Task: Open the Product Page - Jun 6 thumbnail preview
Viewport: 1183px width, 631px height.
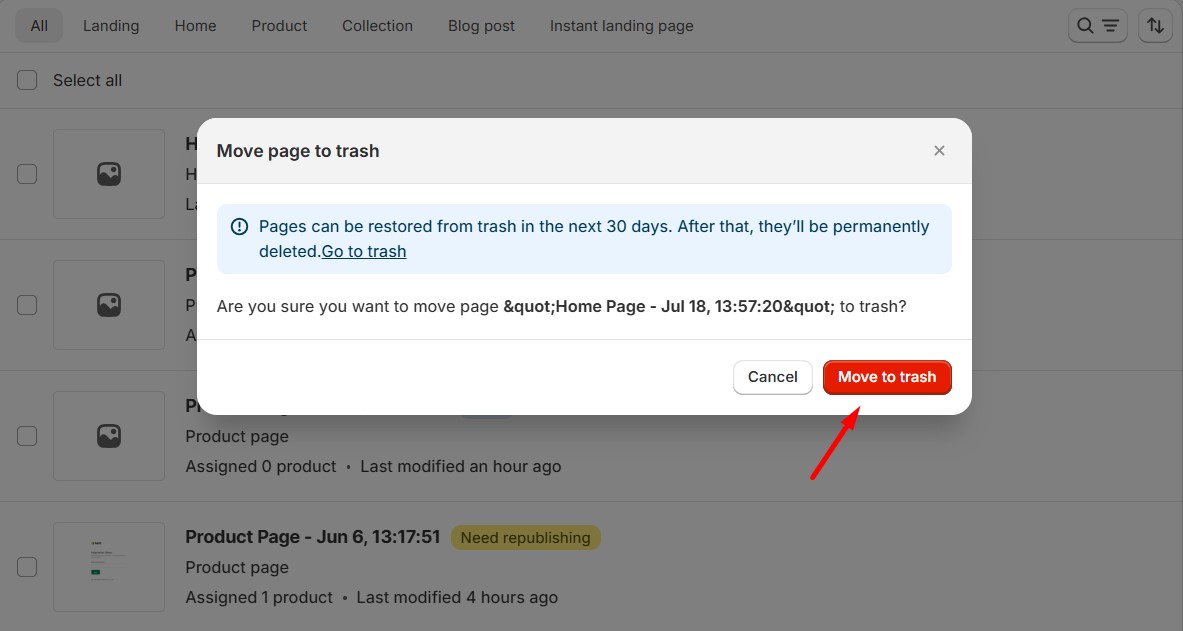Action: click(x=109, y=567)
